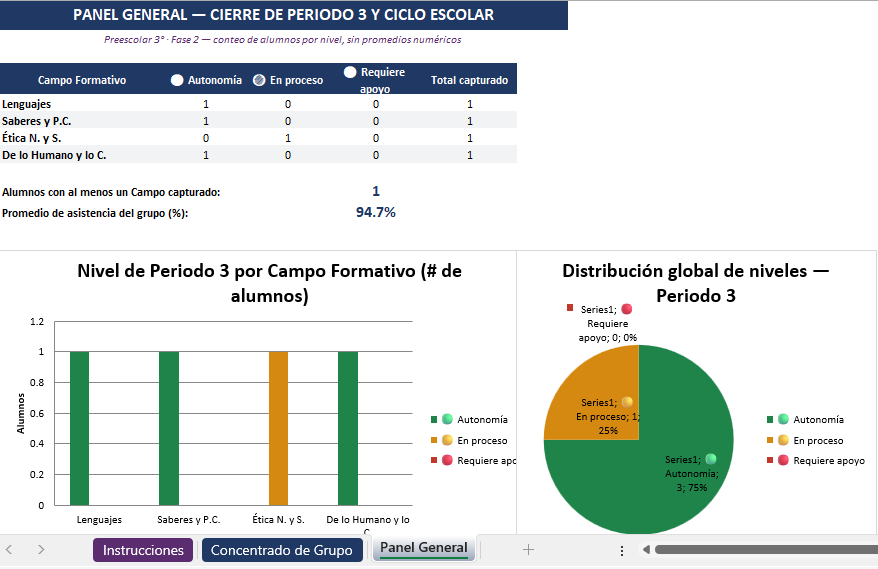Open sheet tab options three-dot handle

622,551
